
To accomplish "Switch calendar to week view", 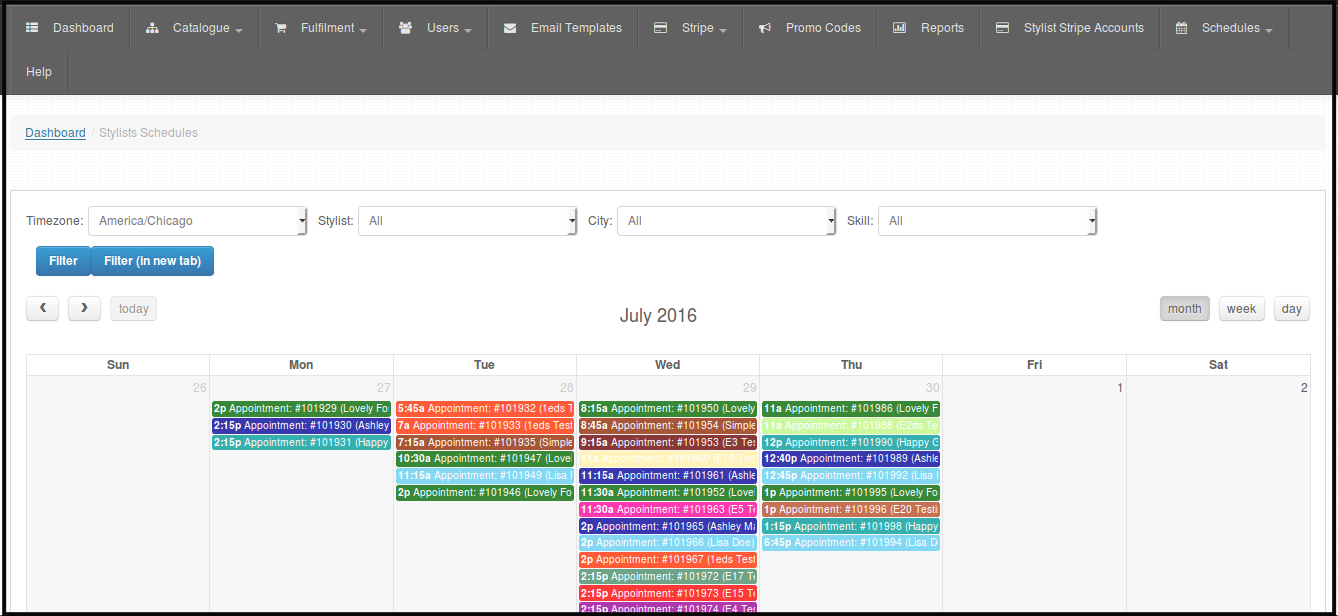I will click(x=1241, y=309).
